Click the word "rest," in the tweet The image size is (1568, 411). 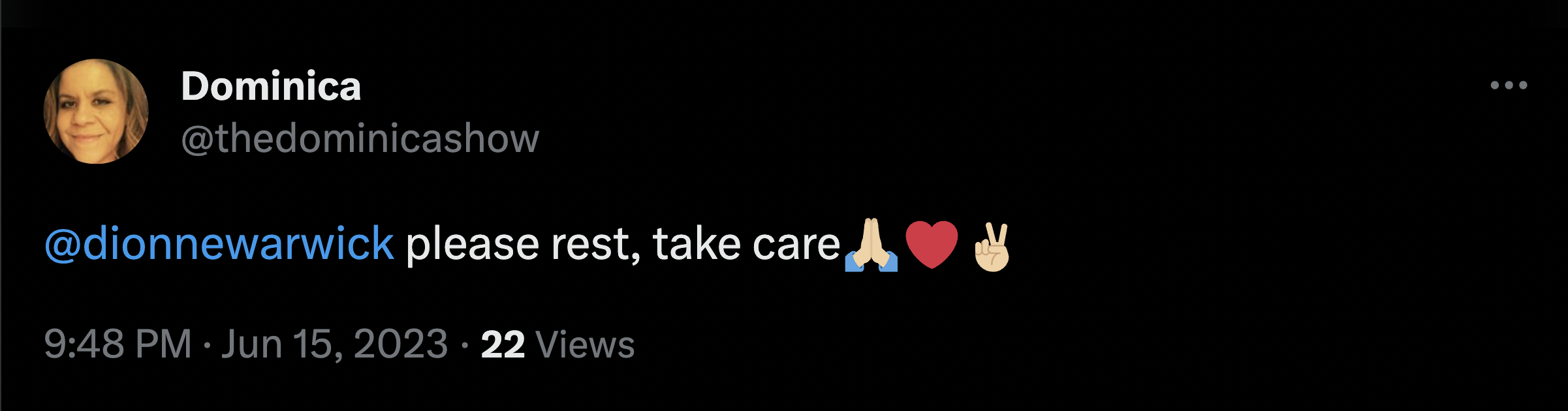pyautogui.click(x=597, y=245)
